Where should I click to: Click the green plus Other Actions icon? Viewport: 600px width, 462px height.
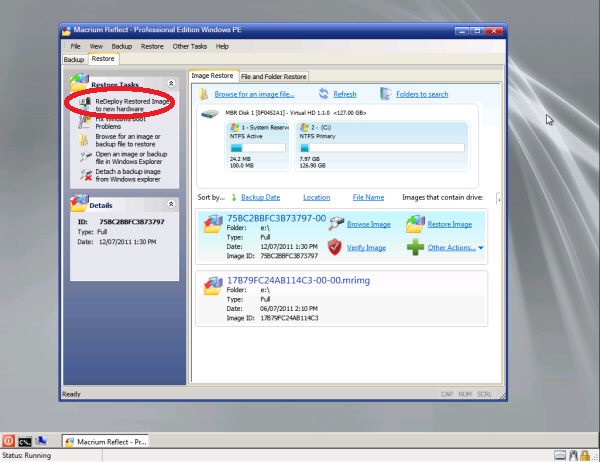point(415,247)
